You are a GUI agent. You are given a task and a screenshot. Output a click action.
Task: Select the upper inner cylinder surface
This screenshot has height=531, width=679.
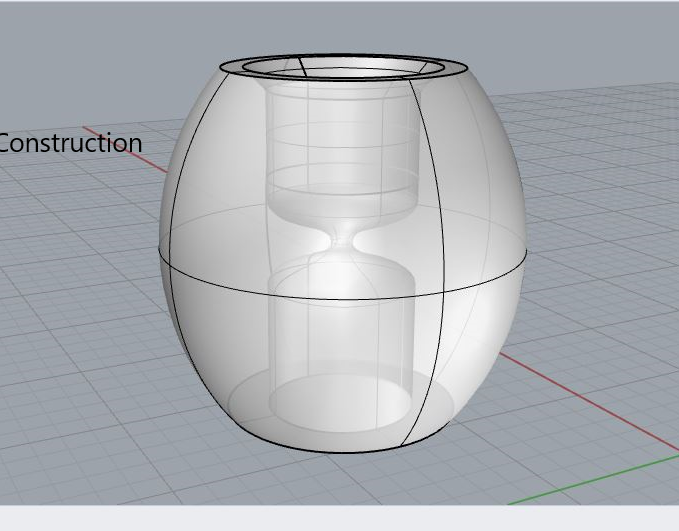[x=343, y=143]
